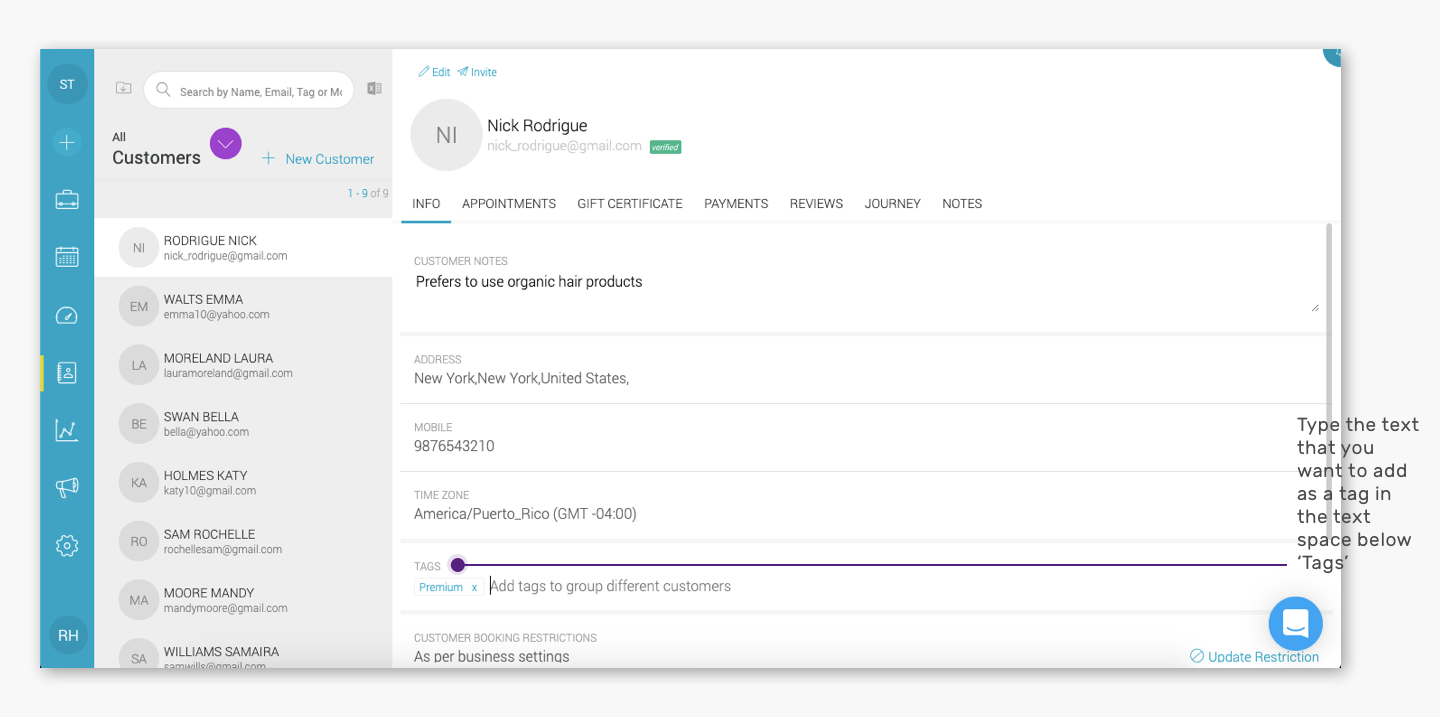Open the briefcase services icon
The image size is (1440, 718).
[x=67, y=200]
